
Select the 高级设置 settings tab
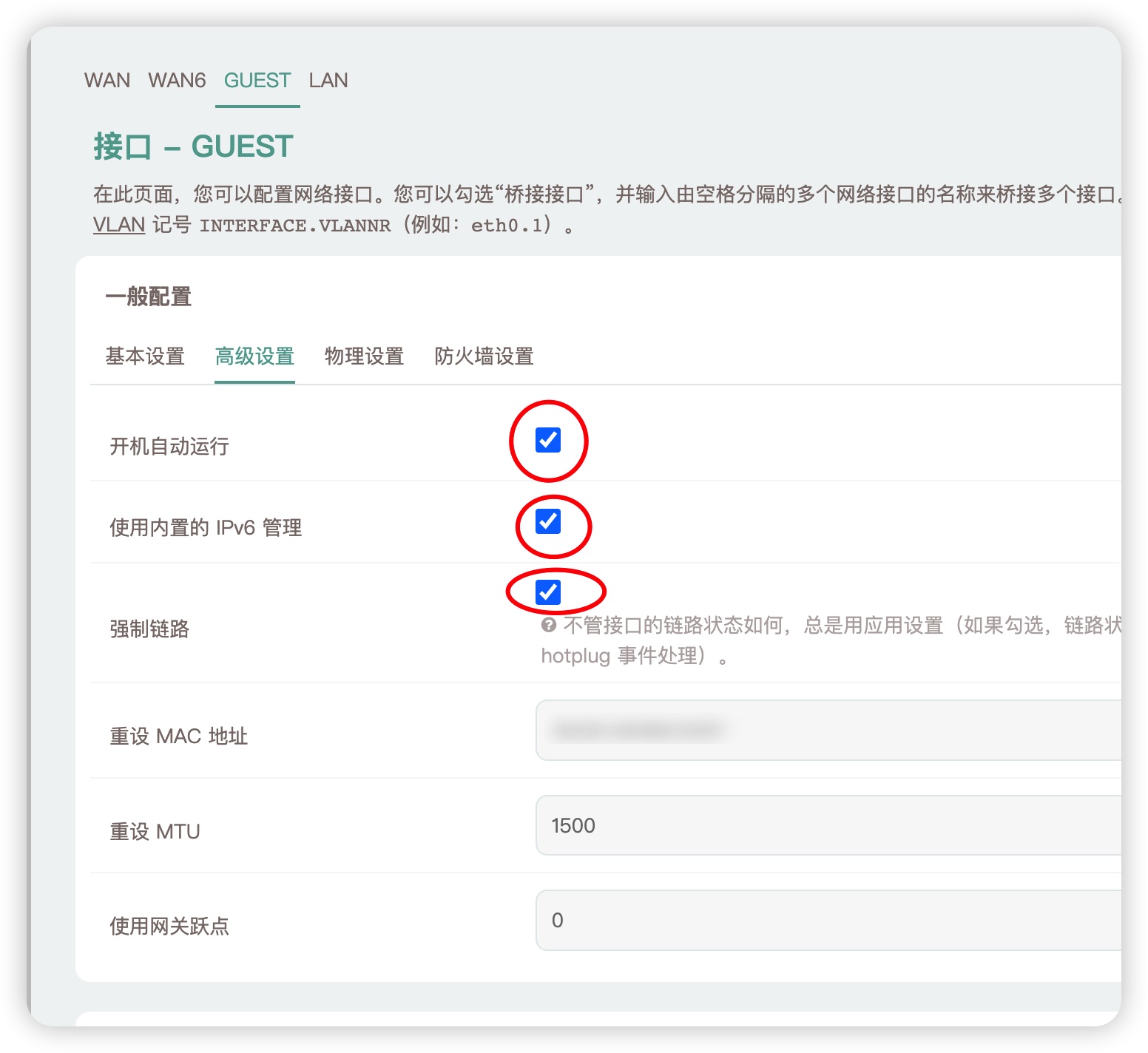[x=254, y=356]
